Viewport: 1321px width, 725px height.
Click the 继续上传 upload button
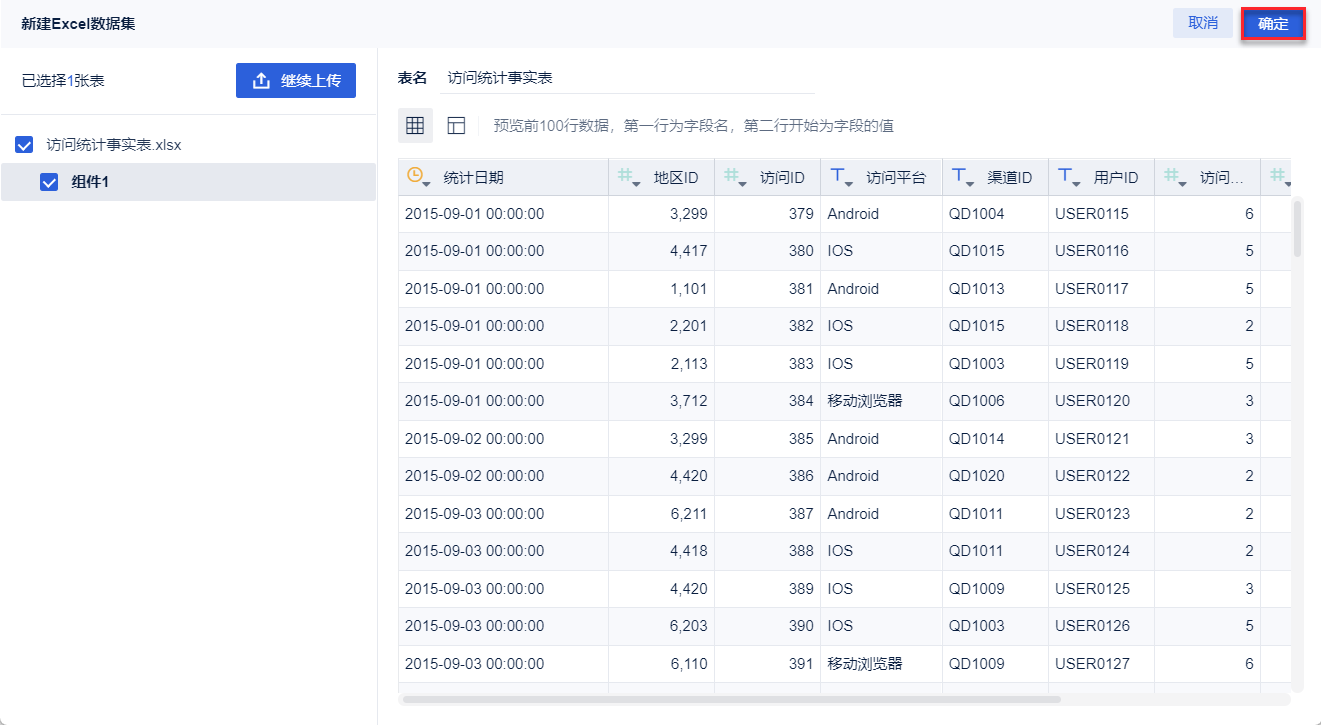click(296, 81)
